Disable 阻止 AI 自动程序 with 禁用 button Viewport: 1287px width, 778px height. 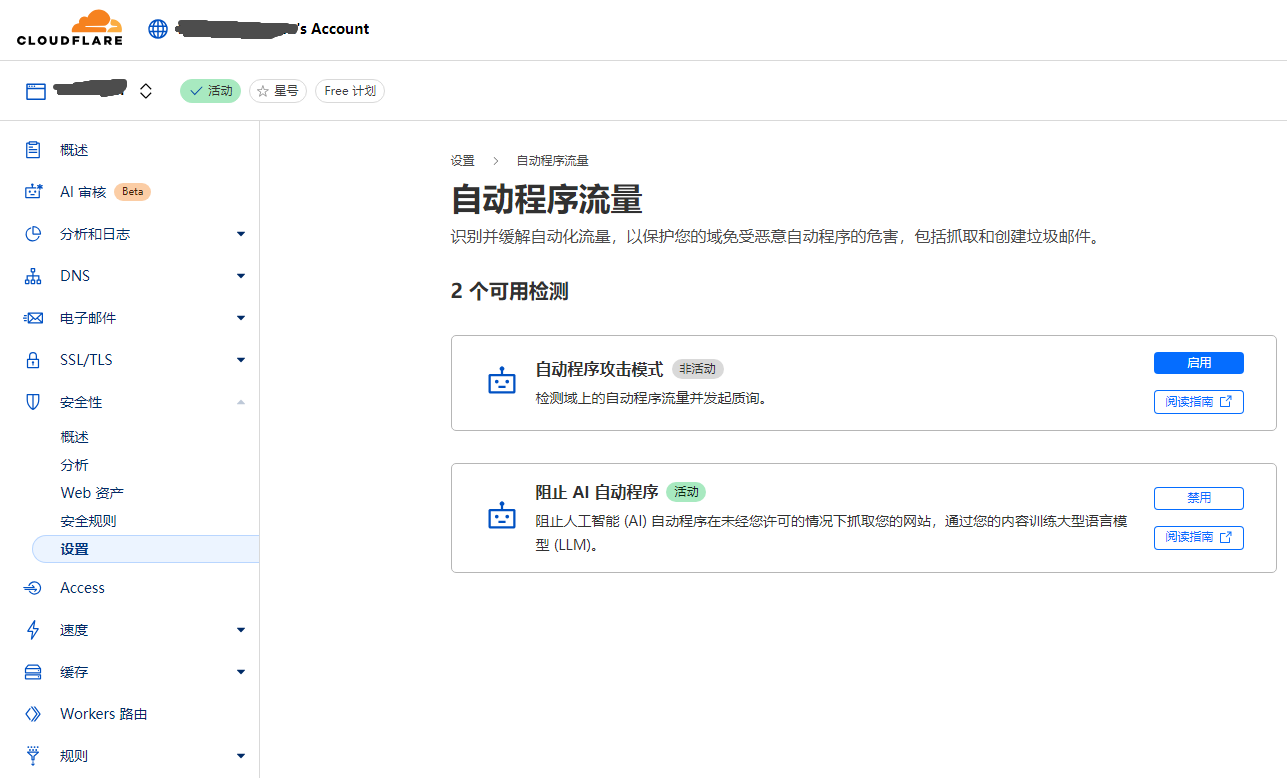[1198, 498]
